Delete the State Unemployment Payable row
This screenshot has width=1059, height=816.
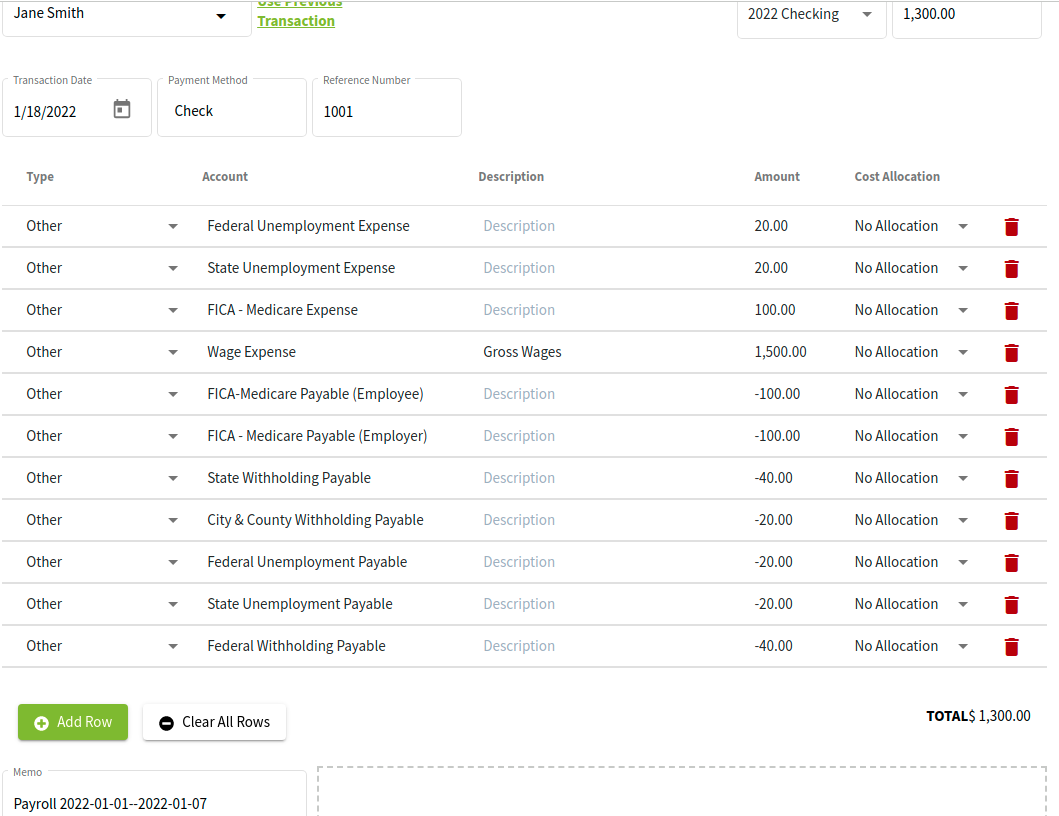pos(1011,605)
